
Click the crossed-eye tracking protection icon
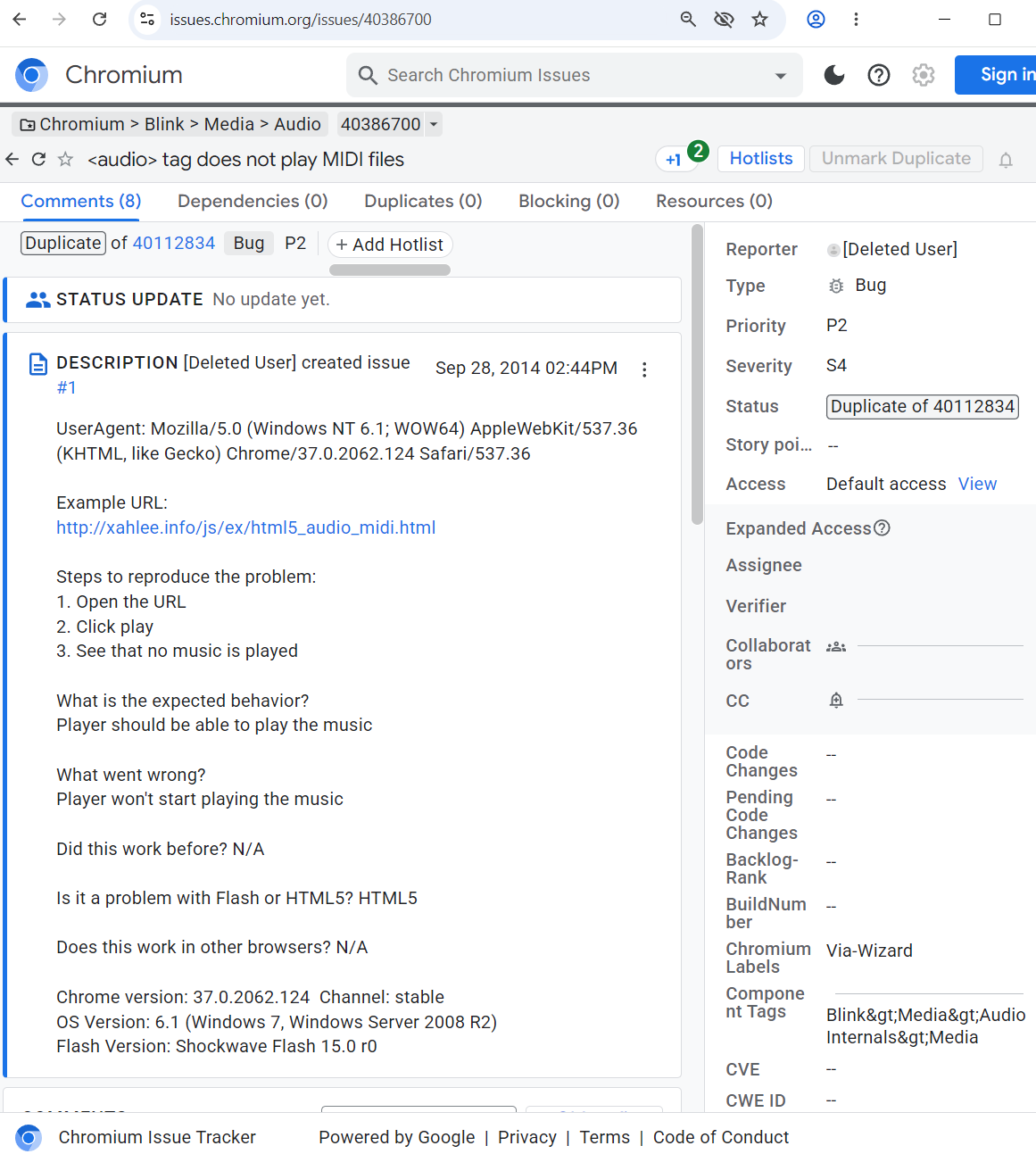coord(724,19)
